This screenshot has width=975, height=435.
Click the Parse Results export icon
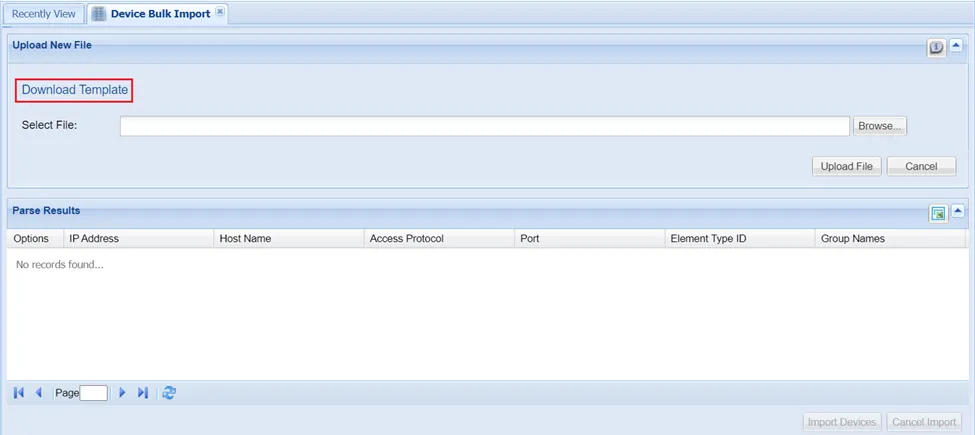[938, 213]
